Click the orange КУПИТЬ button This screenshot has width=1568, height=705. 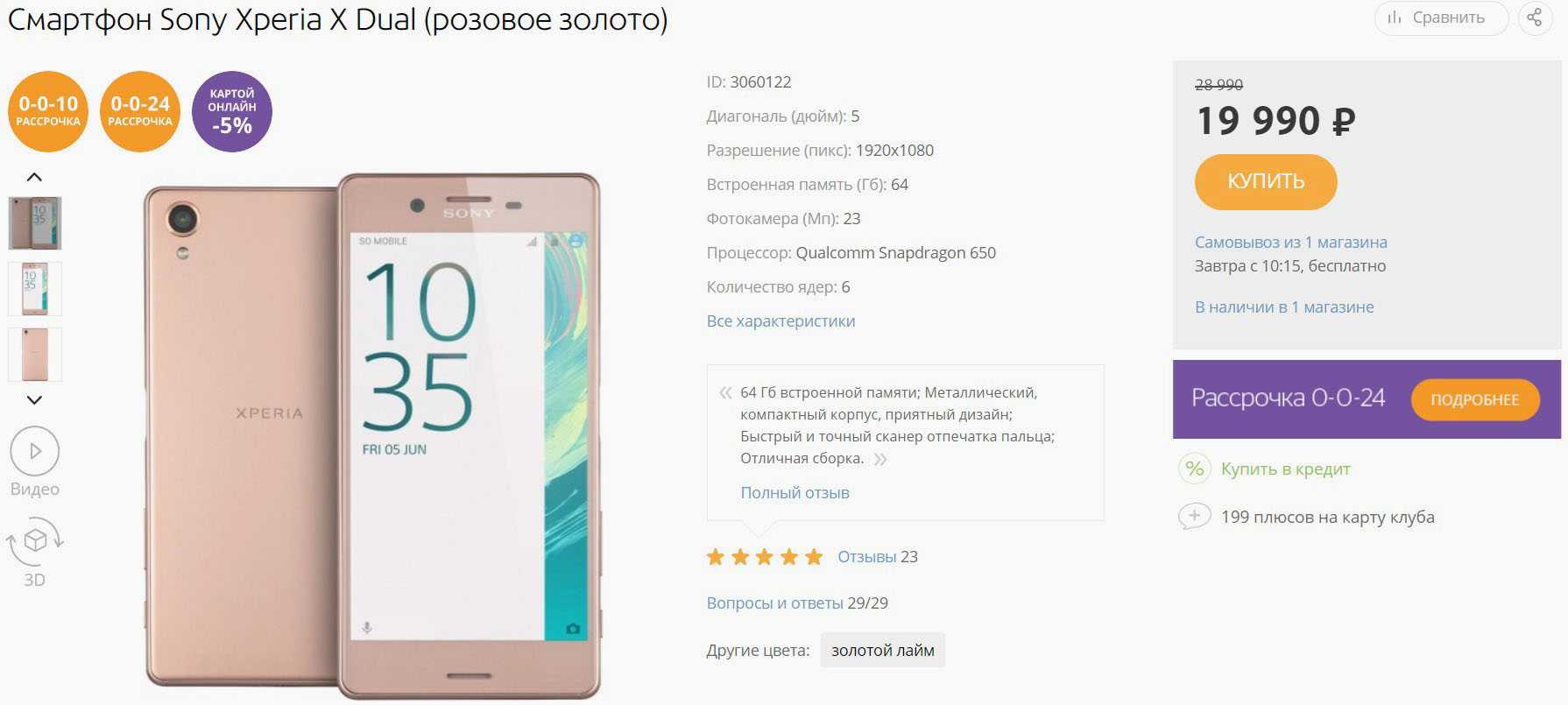point(1266,181)
